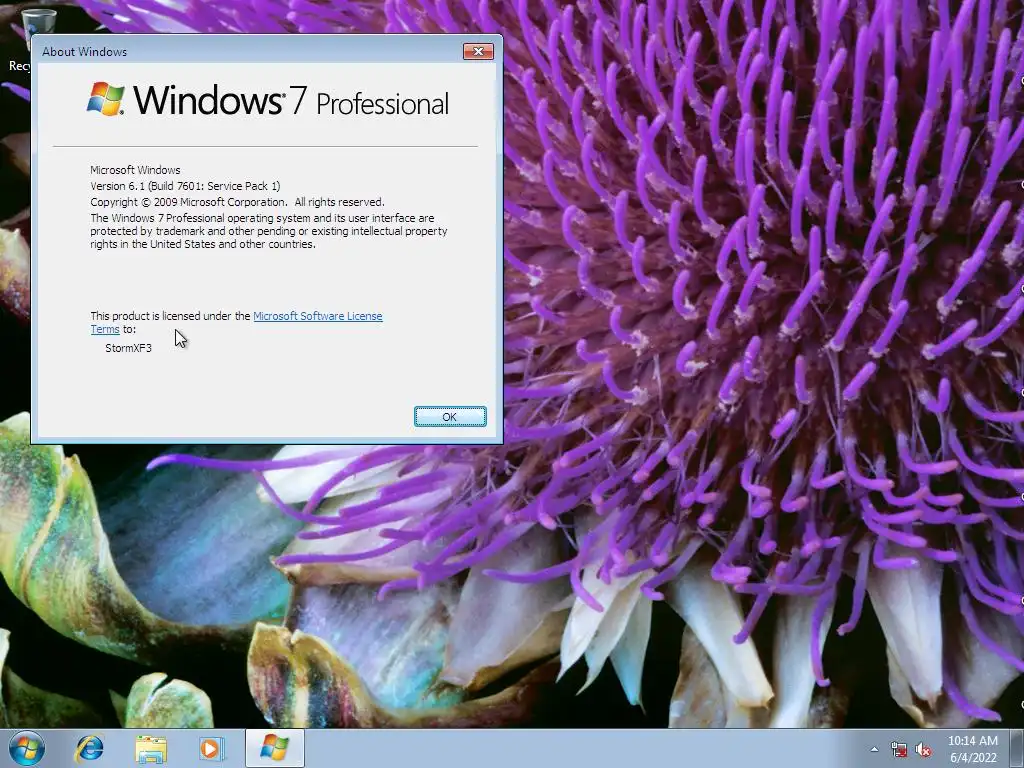Launch Windows Media Player from the taskbar

point(211,748)
